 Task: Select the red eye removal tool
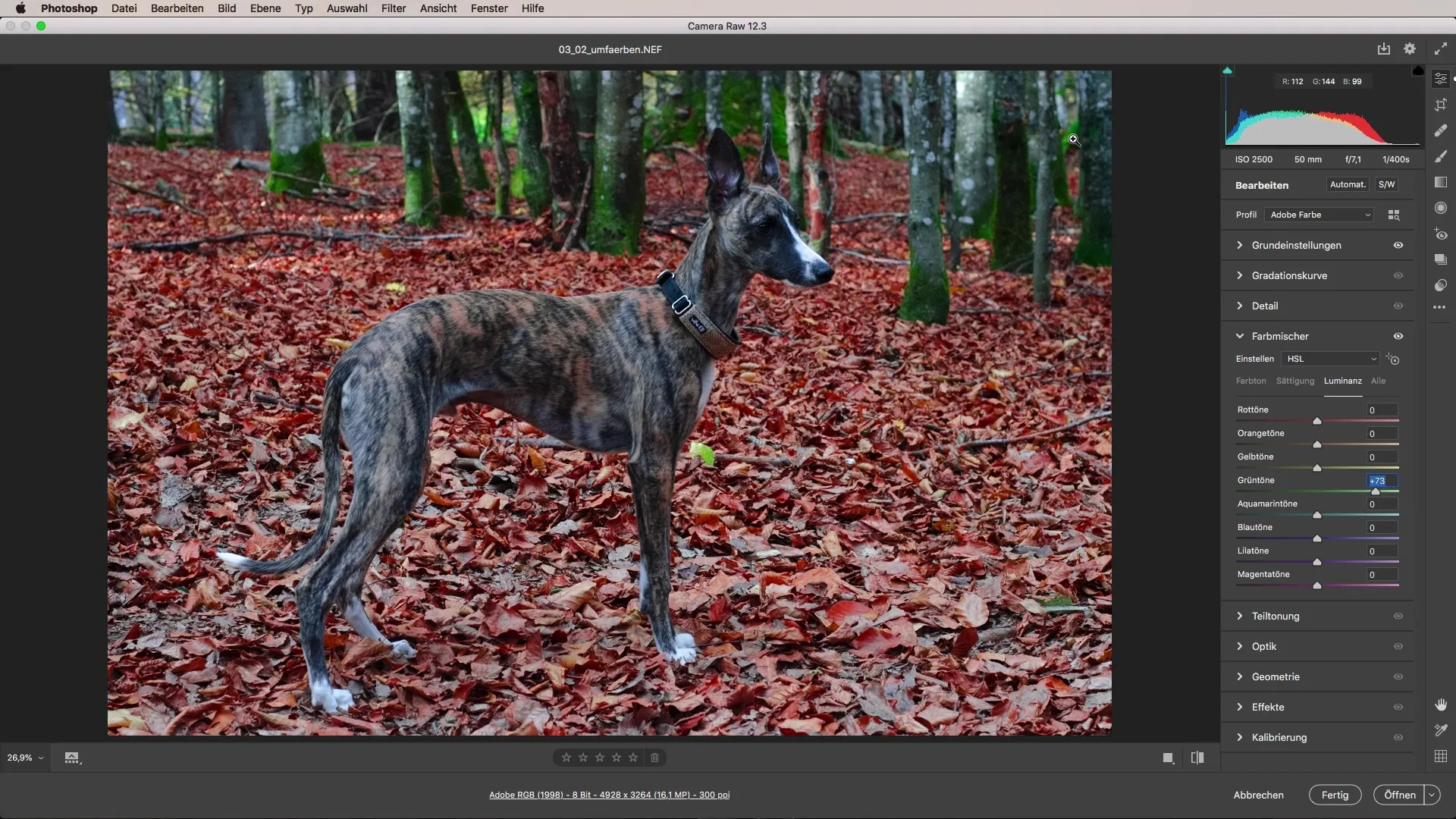point(1441,234)
